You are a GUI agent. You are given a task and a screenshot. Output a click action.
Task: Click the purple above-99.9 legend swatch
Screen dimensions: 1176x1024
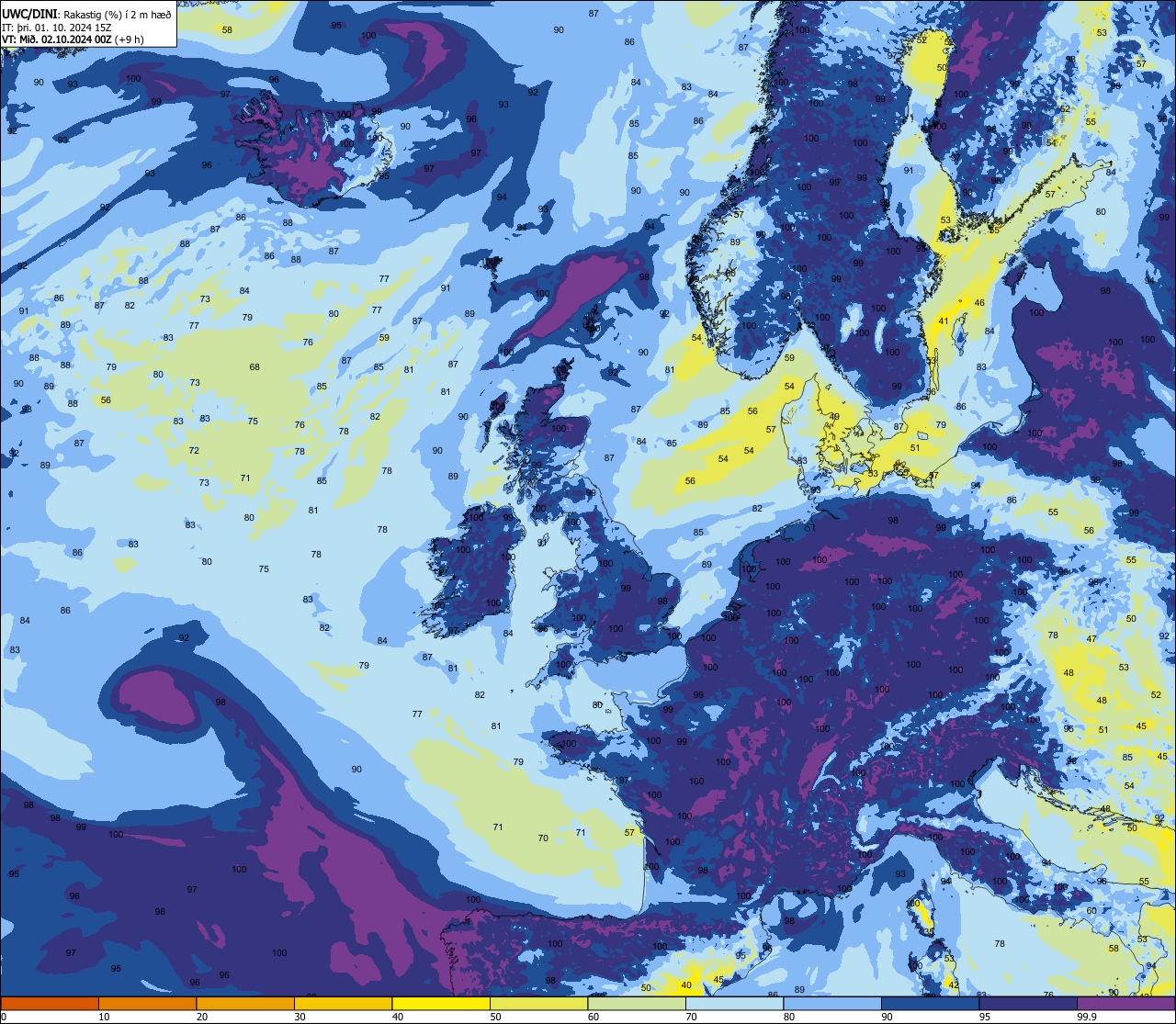coord(1126,1004)
